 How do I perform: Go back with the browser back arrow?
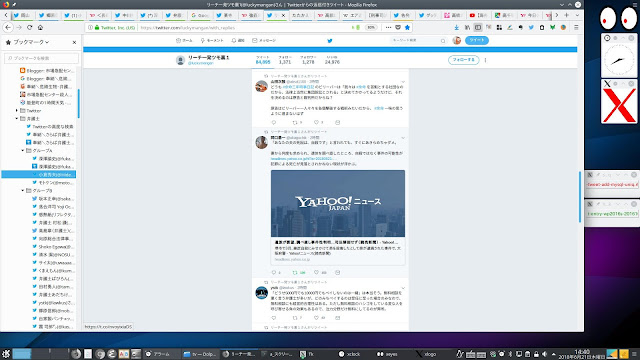[8, 27]
